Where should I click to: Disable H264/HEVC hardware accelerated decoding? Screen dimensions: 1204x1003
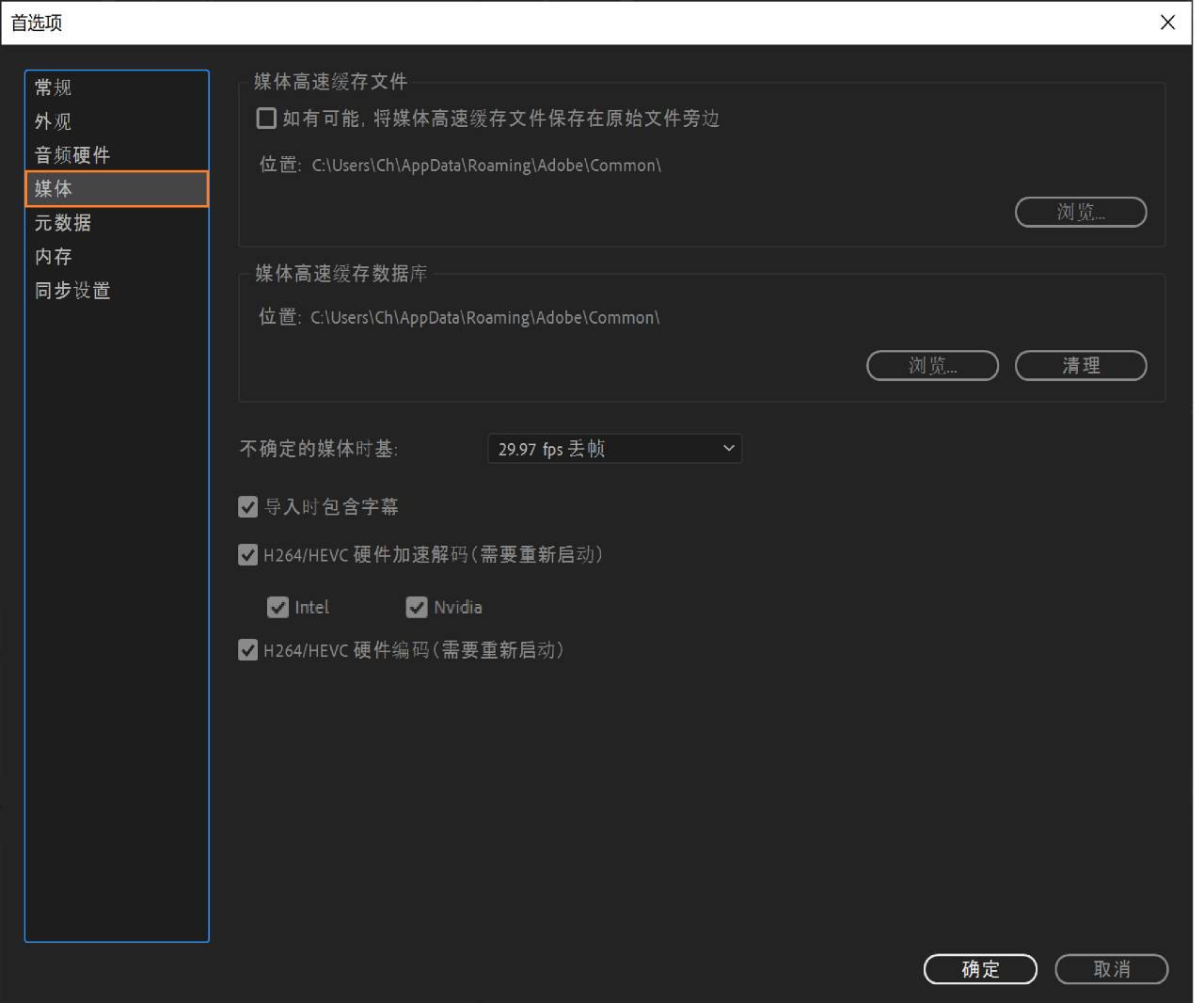tap(247, 554)
